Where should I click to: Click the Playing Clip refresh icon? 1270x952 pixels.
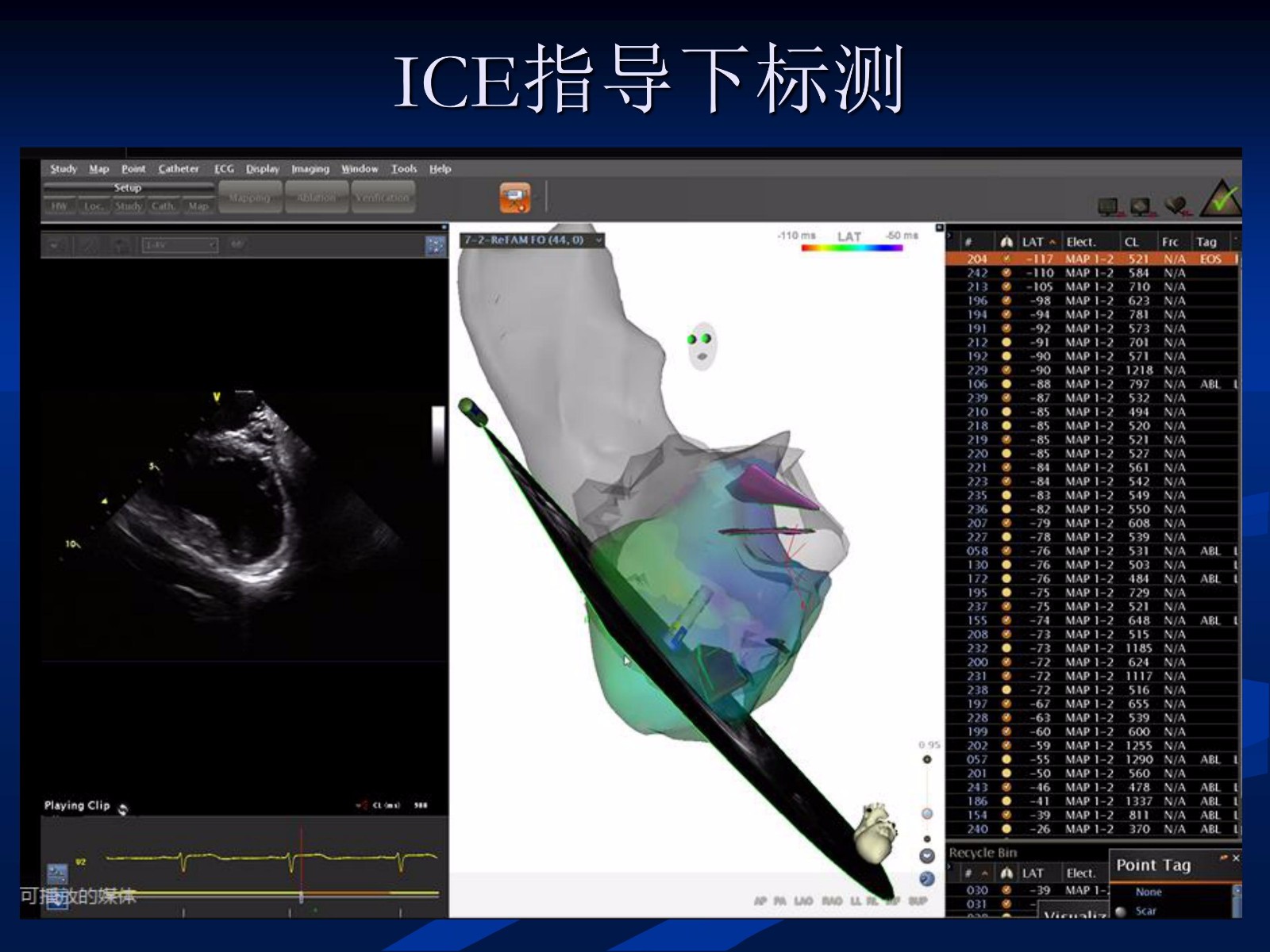123,809
